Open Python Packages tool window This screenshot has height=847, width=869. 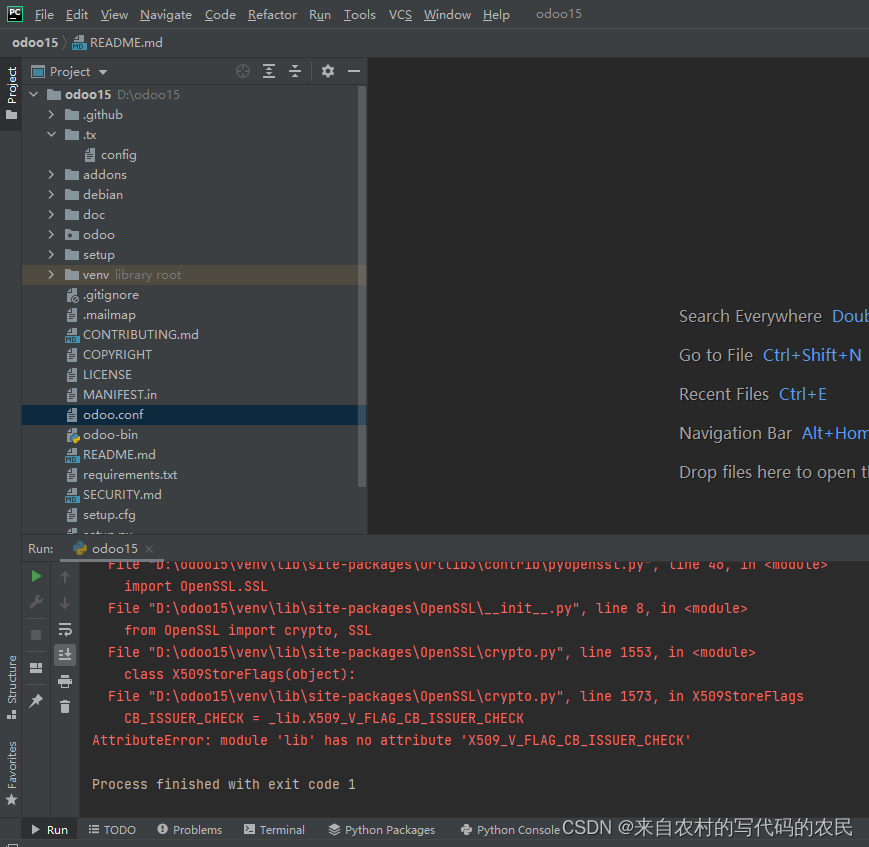click(382, 830)
